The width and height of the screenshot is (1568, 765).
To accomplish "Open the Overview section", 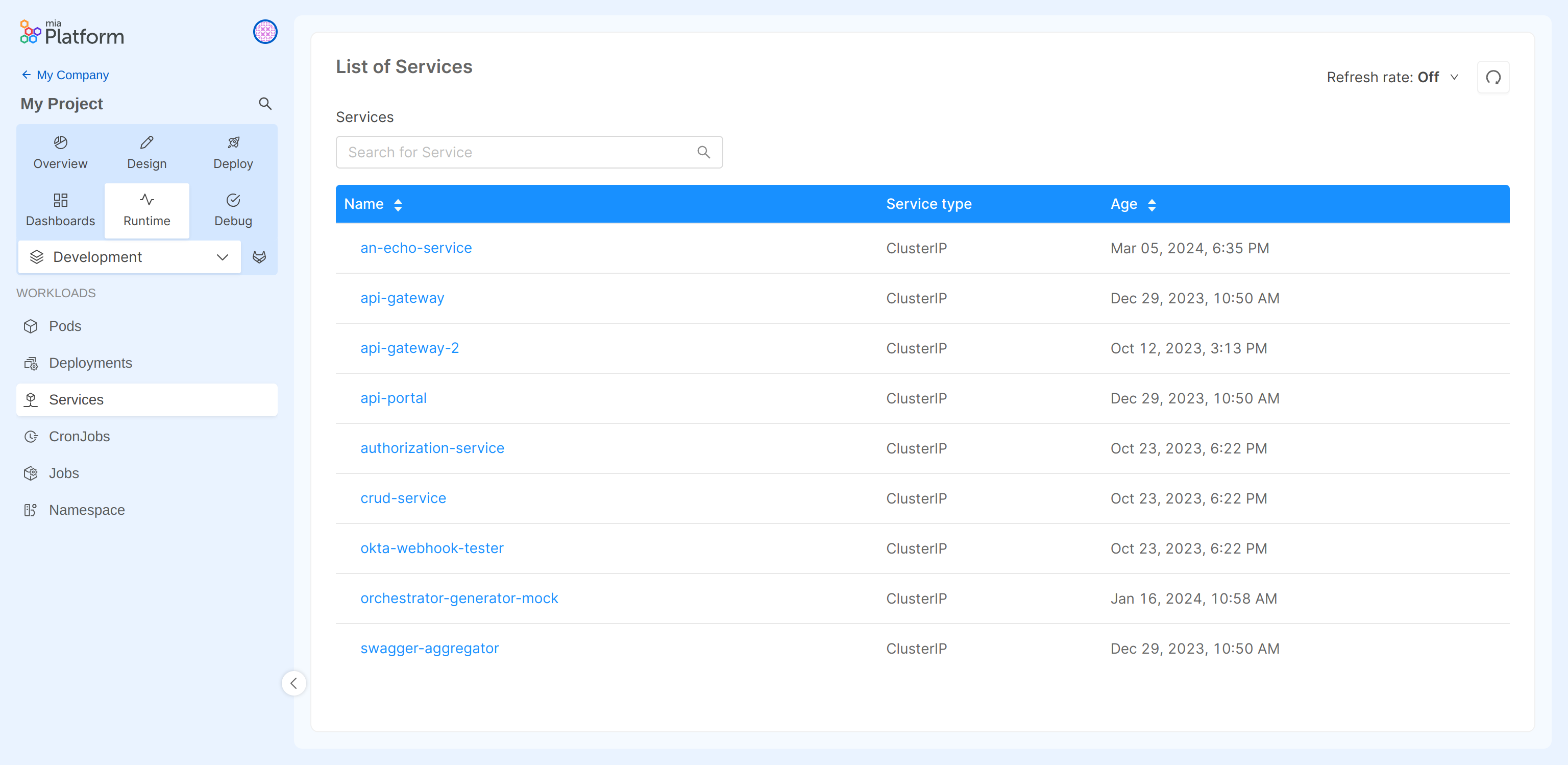I will pyautogui.click(x=60, y=152).
